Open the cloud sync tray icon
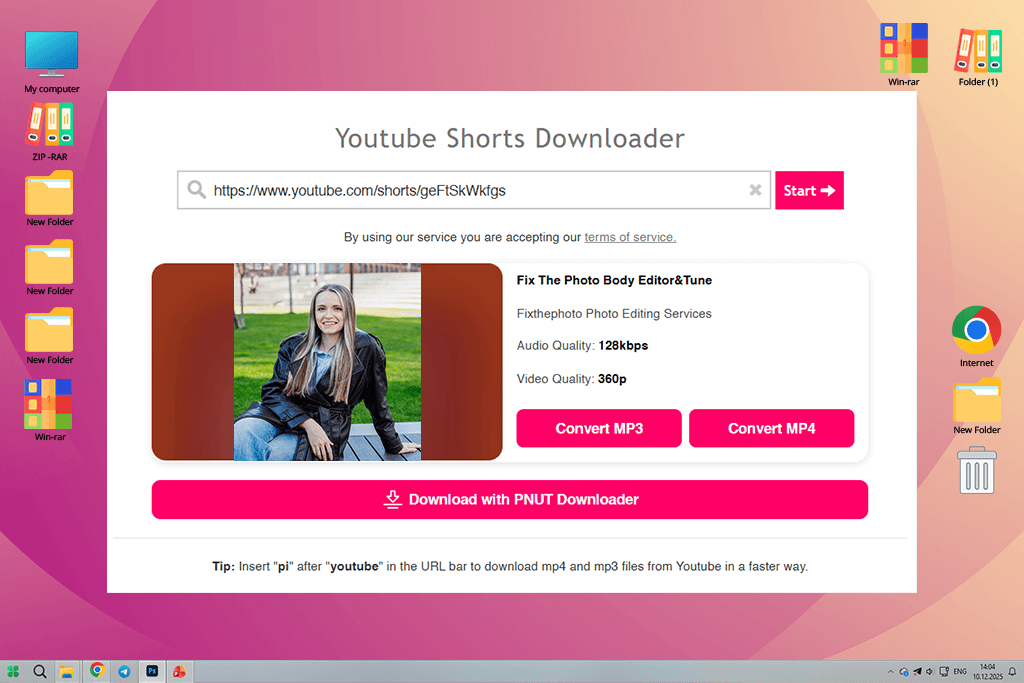This screenshot has height=683, width=1024. pos(904,671)
